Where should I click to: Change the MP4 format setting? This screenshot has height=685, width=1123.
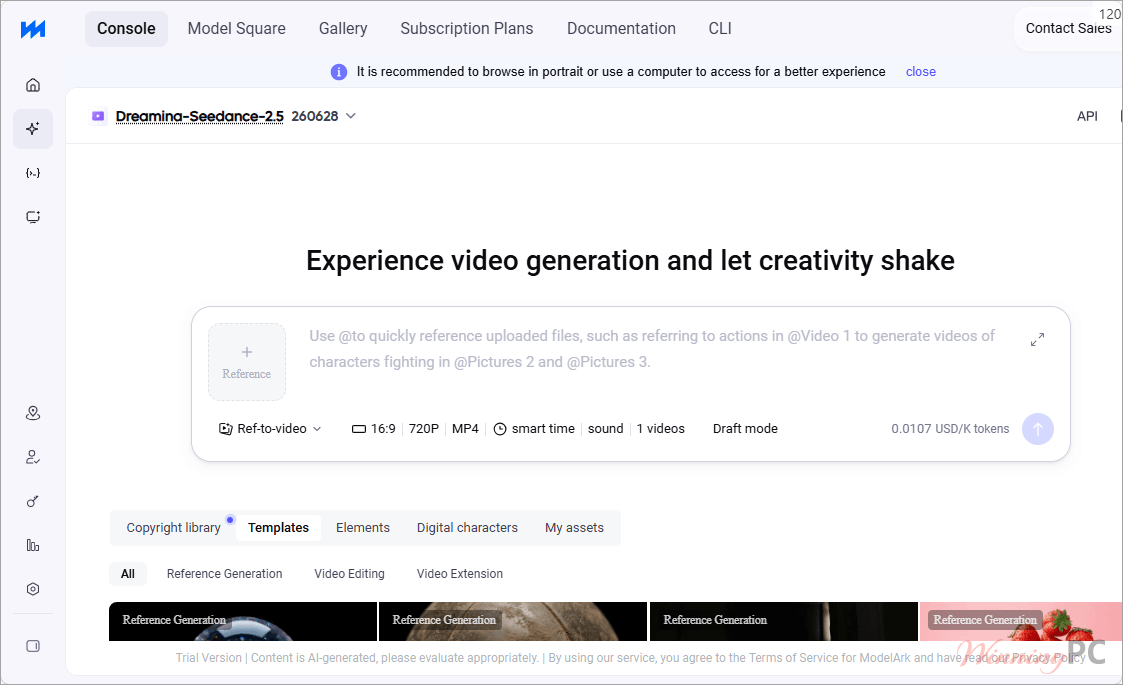click(x=465, y=428)
